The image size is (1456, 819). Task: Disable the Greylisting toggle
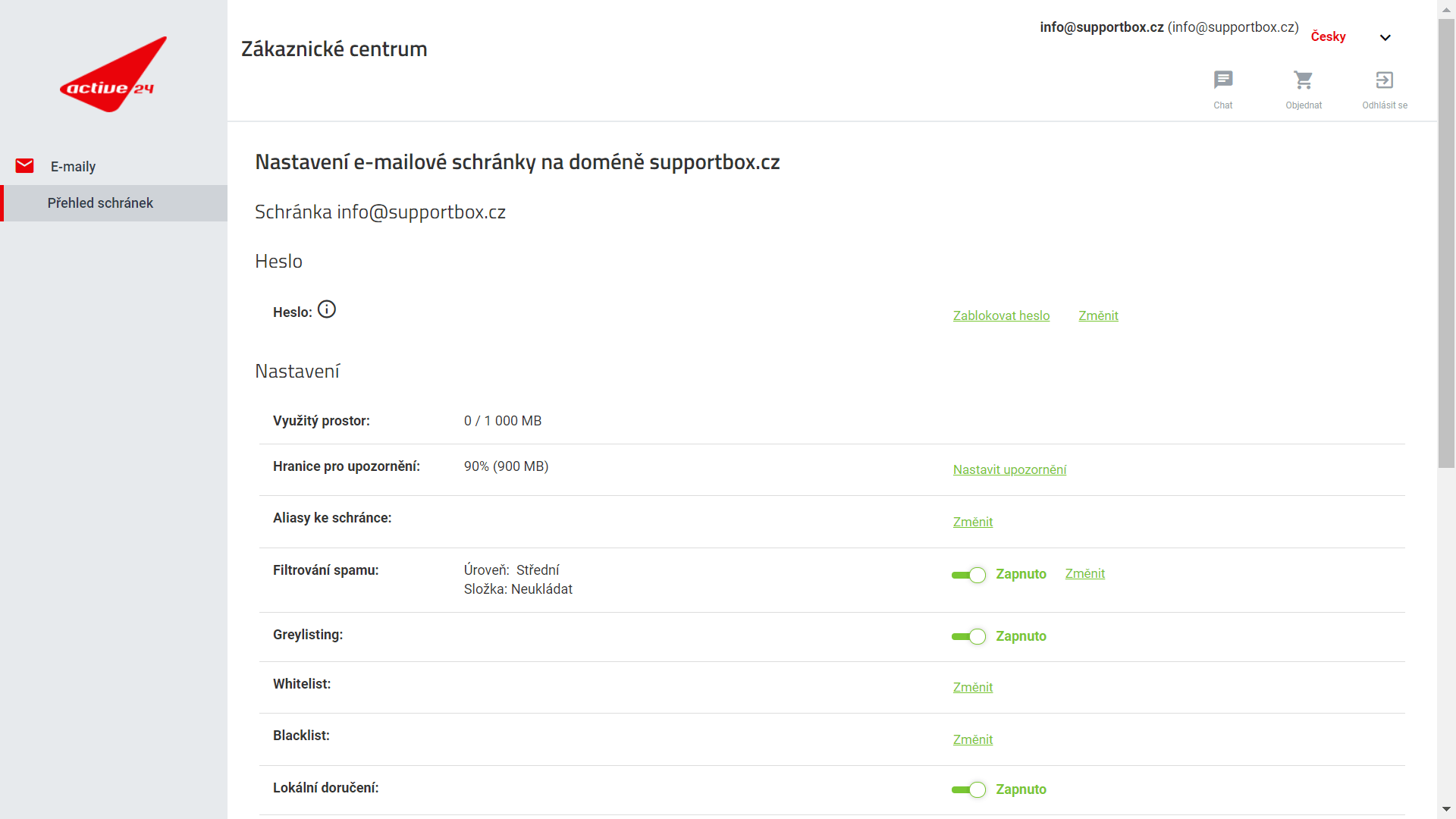tap(968, 637)
